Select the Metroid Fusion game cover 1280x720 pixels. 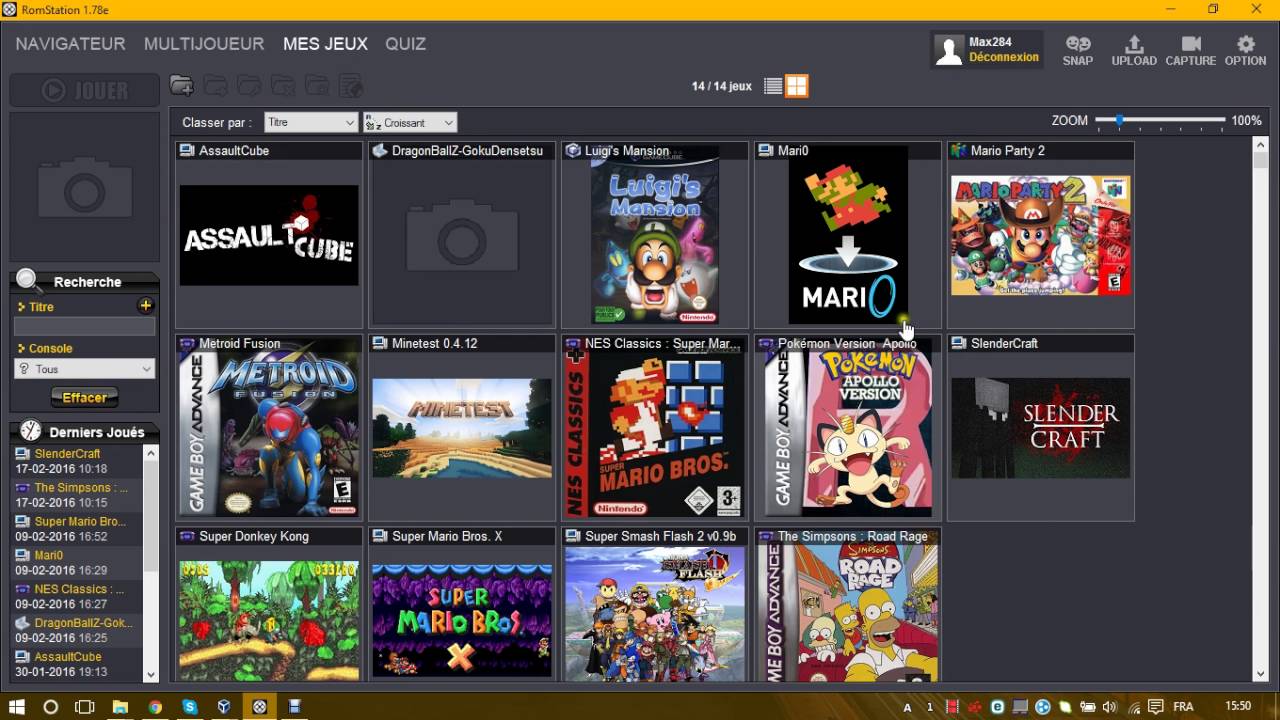(x=269, y=427)
